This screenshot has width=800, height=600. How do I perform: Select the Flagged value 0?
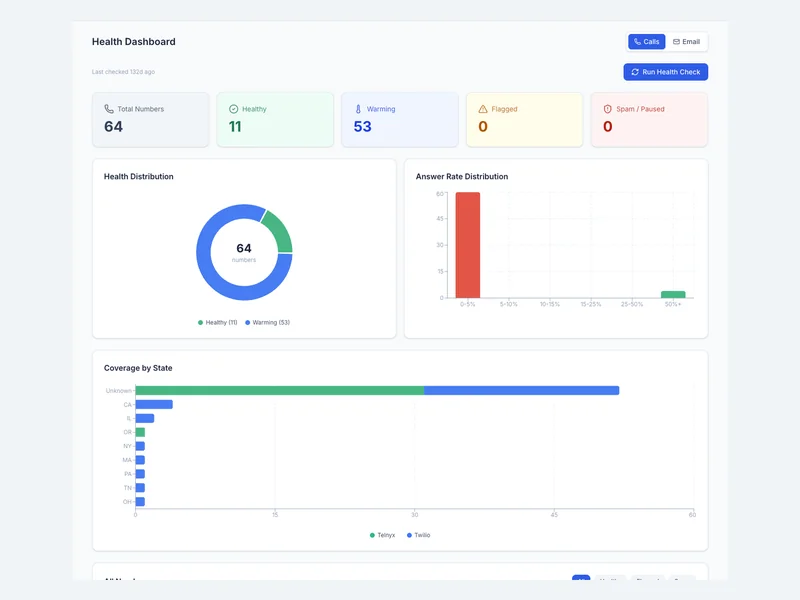[x=483, y=127]
